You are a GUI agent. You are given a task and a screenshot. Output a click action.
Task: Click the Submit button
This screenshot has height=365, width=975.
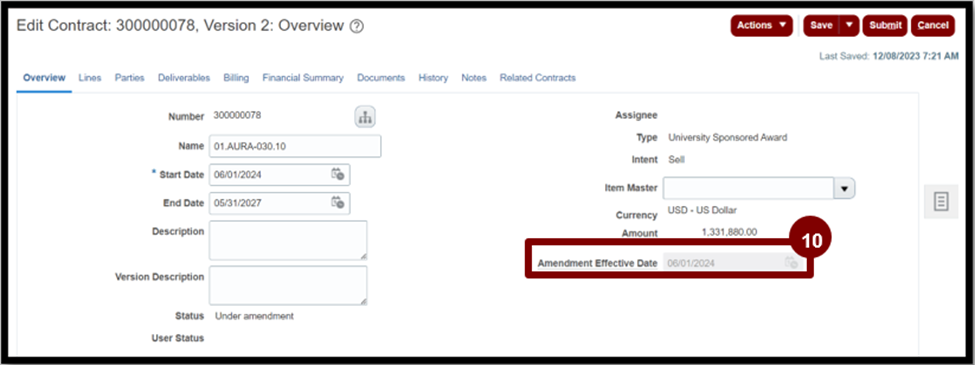(x=885, y=25)
